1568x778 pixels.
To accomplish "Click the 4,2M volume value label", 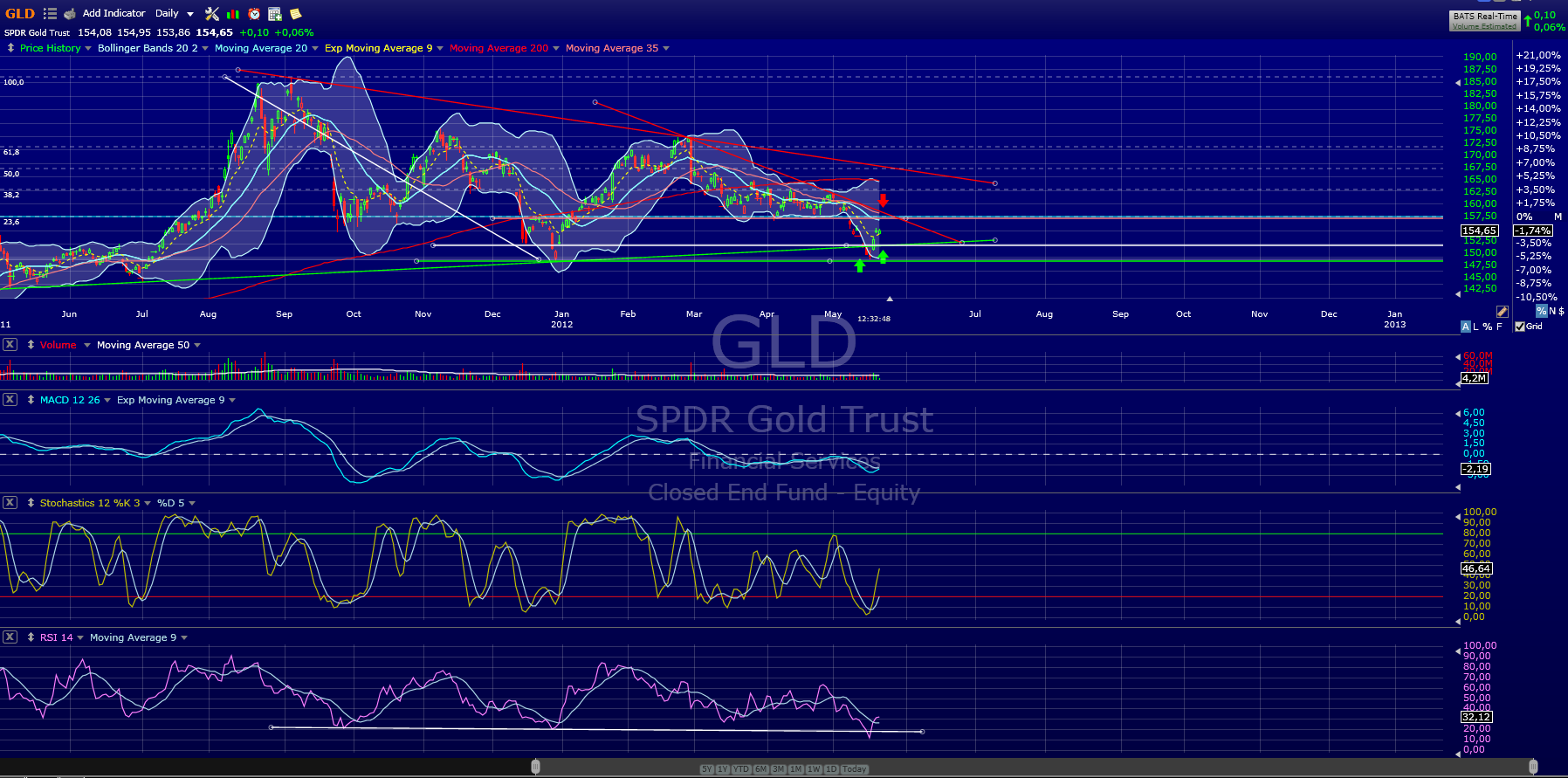I will point(1475,378).
